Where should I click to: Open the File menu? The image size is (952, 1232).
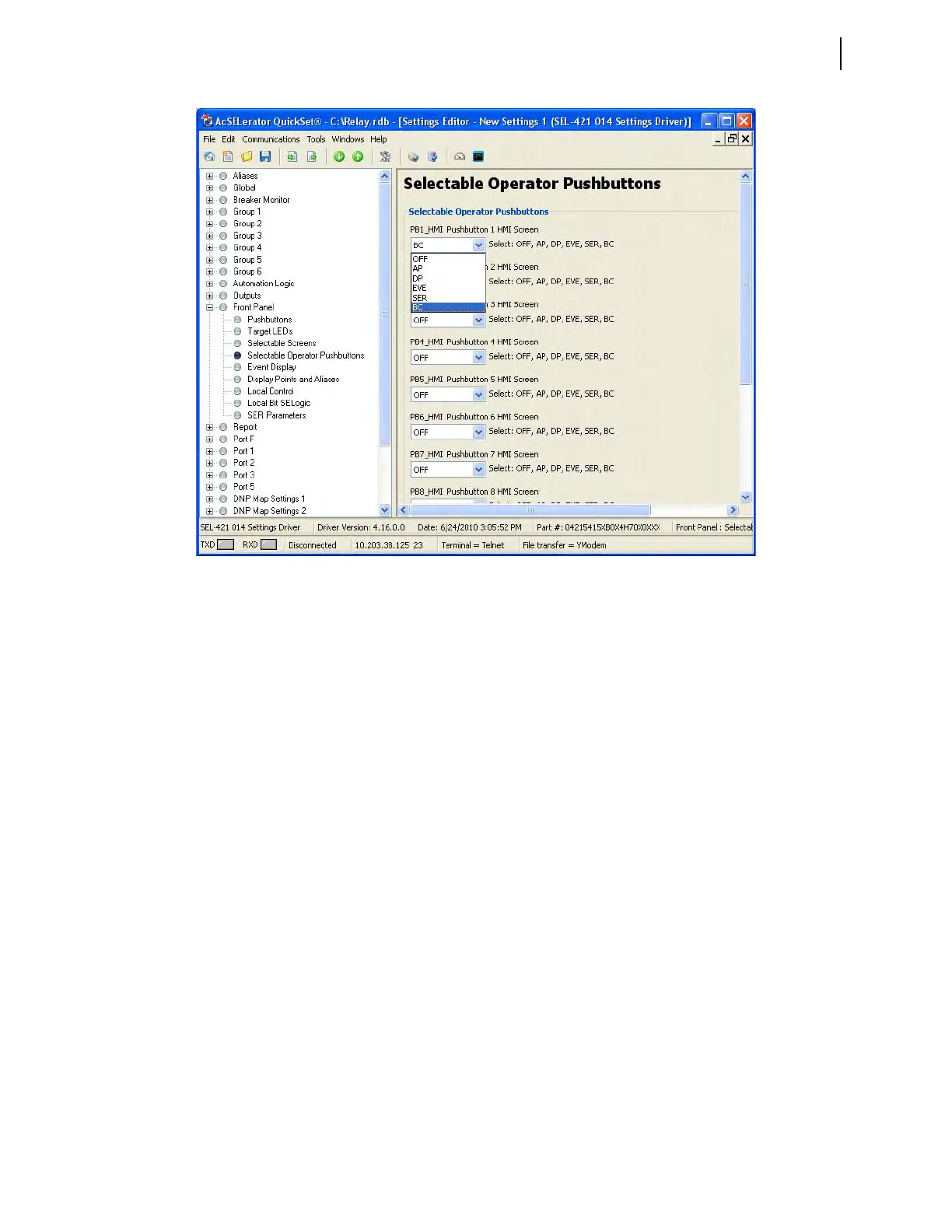pyautogui.click(x=209, y=139)
